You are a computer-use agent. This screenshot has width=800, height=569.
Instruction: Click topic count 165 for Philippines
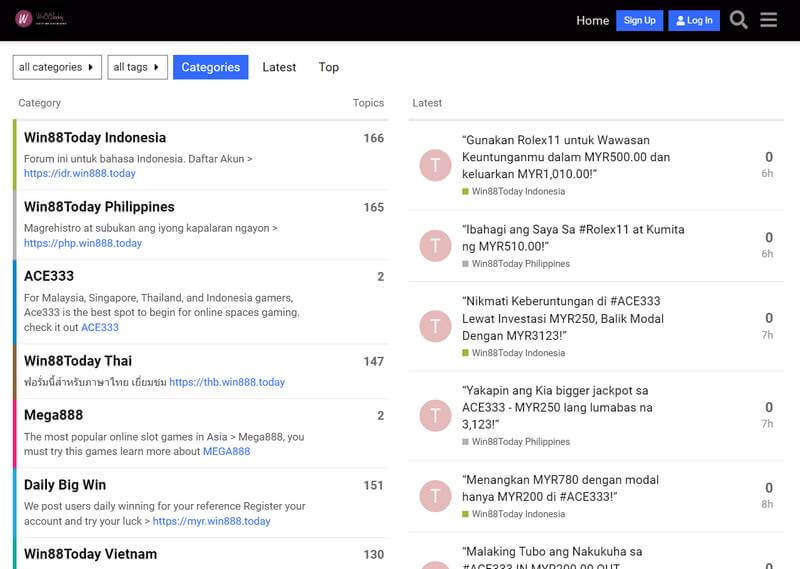(x=373, y=208)
